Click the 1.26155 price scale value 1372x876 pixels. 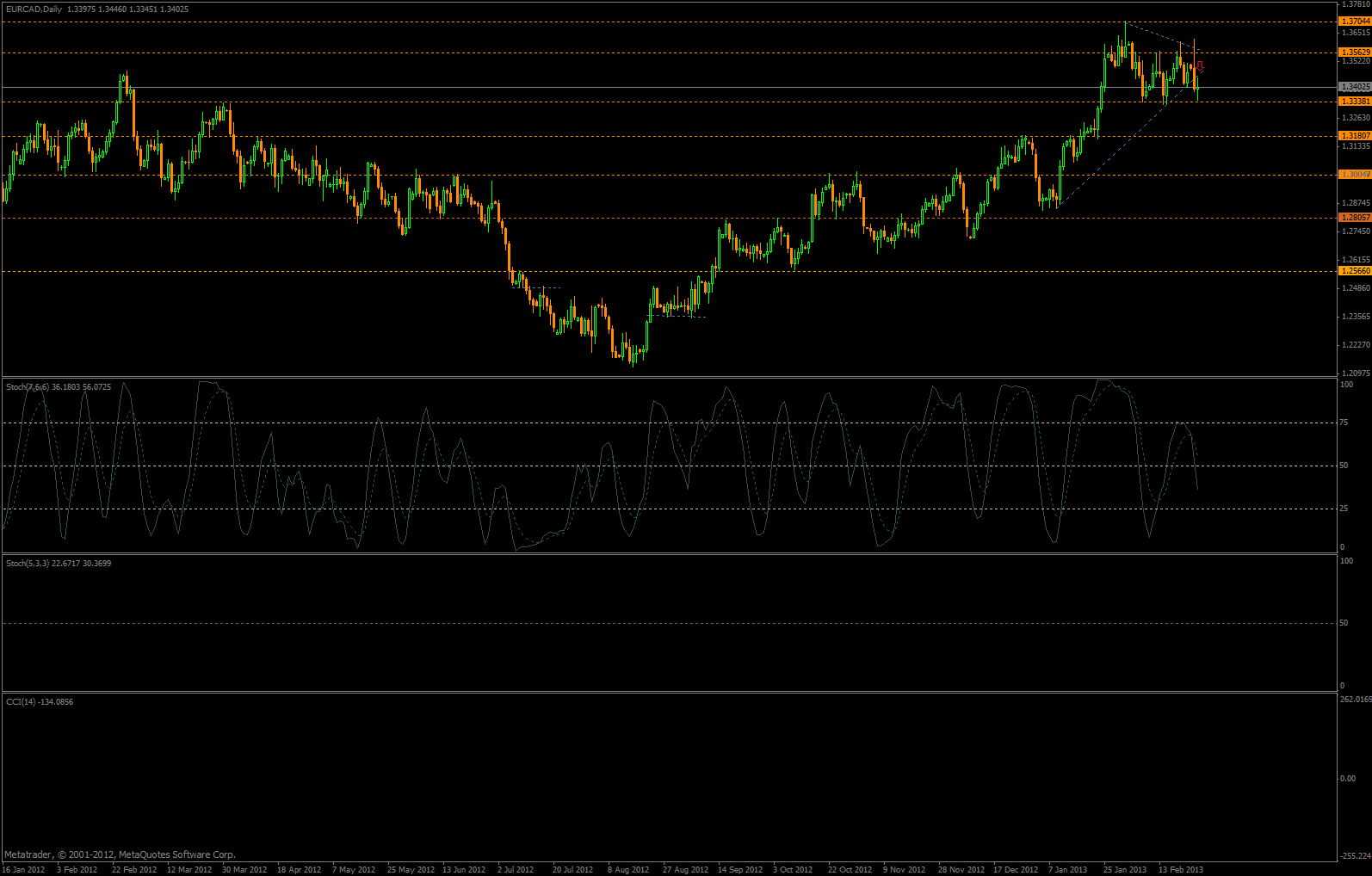(1356, 260)
